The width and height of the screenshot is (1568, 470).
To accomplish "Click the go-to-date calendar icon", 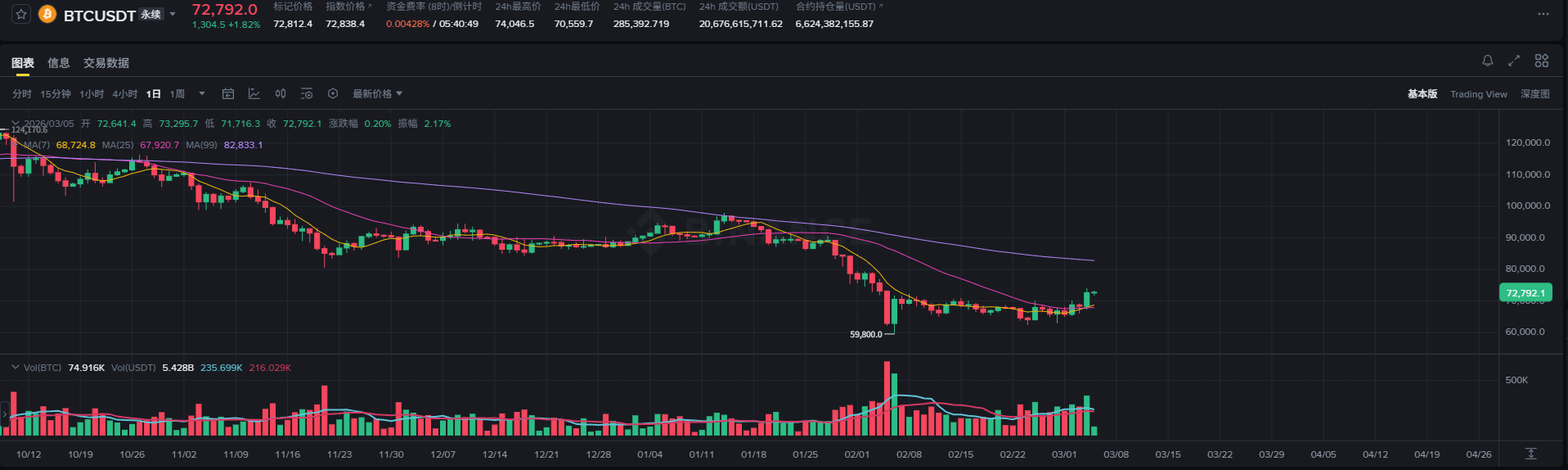I will pyautogui.click(x=228, y=94).
